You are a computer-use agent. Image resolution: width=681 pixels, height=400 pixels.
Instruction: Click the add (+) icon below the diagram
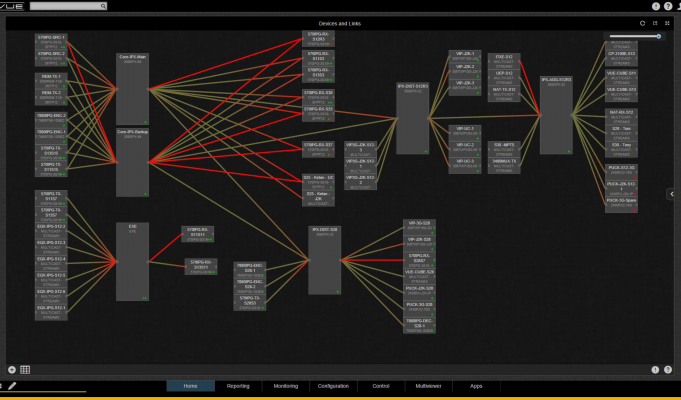12,370
